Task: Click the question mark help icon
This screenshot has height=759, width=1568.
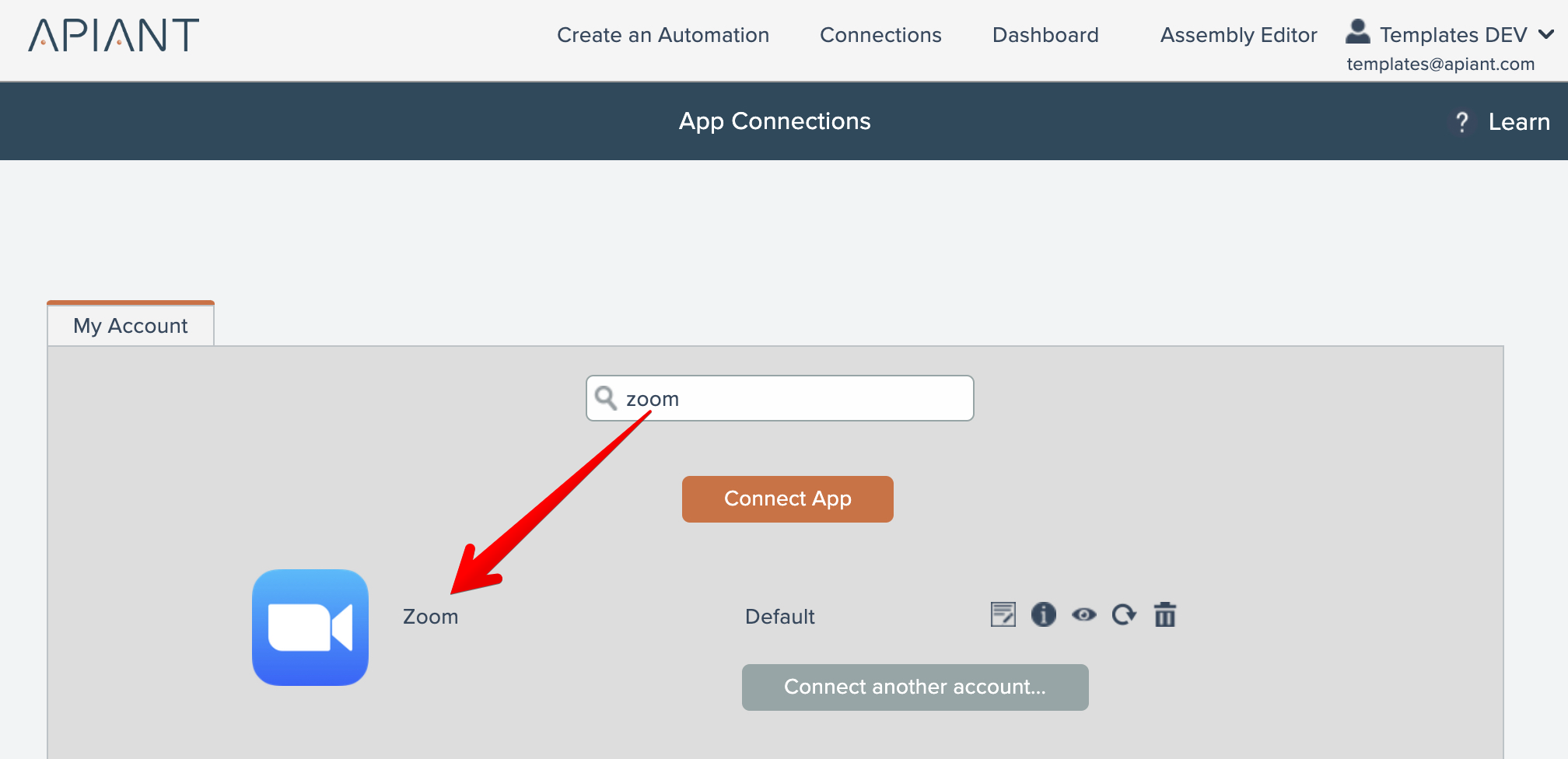Action: pyautogui.click(x=1462, y=122)
